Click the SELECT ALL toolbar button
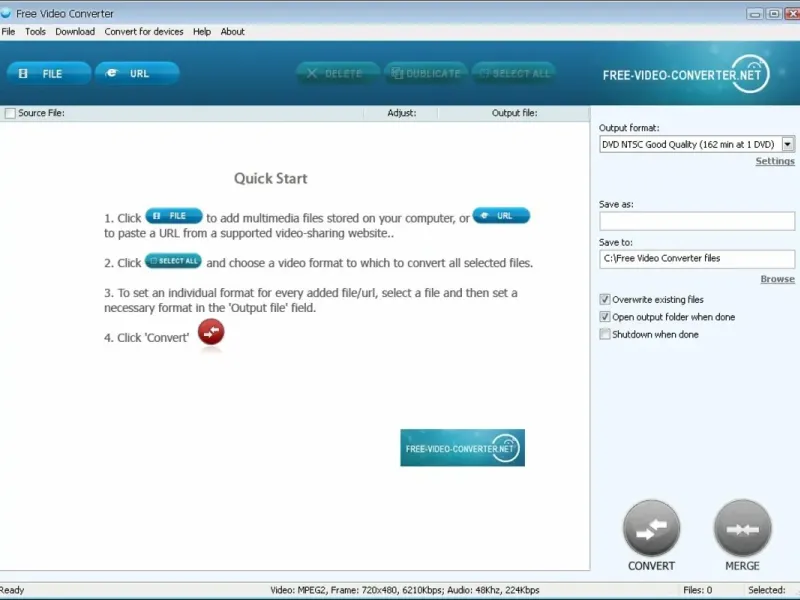 click(x=514, y=73)
